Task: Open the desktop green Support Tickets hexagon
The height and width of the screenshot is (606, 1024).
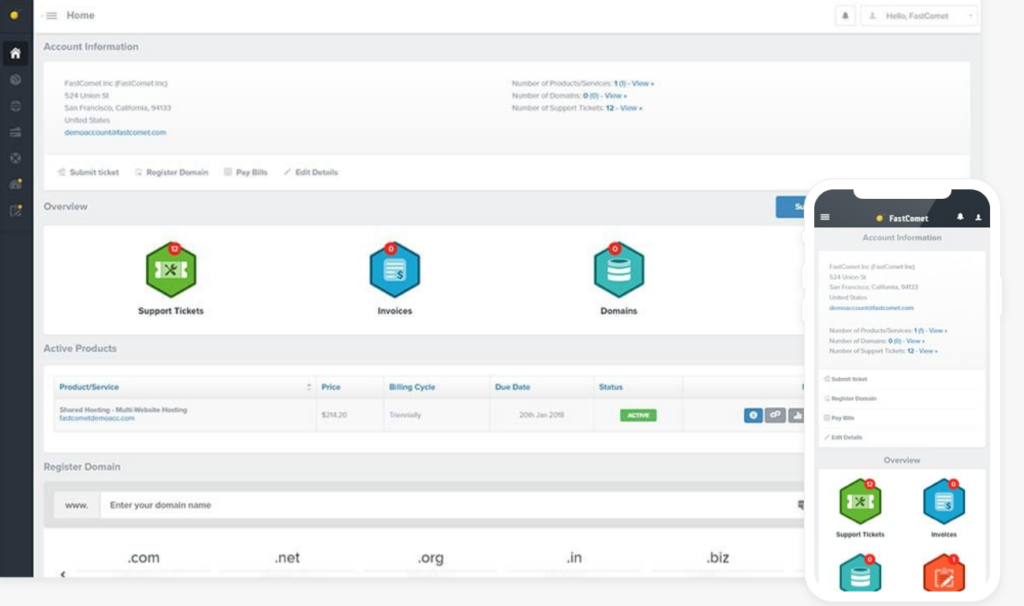Action: 171,270
